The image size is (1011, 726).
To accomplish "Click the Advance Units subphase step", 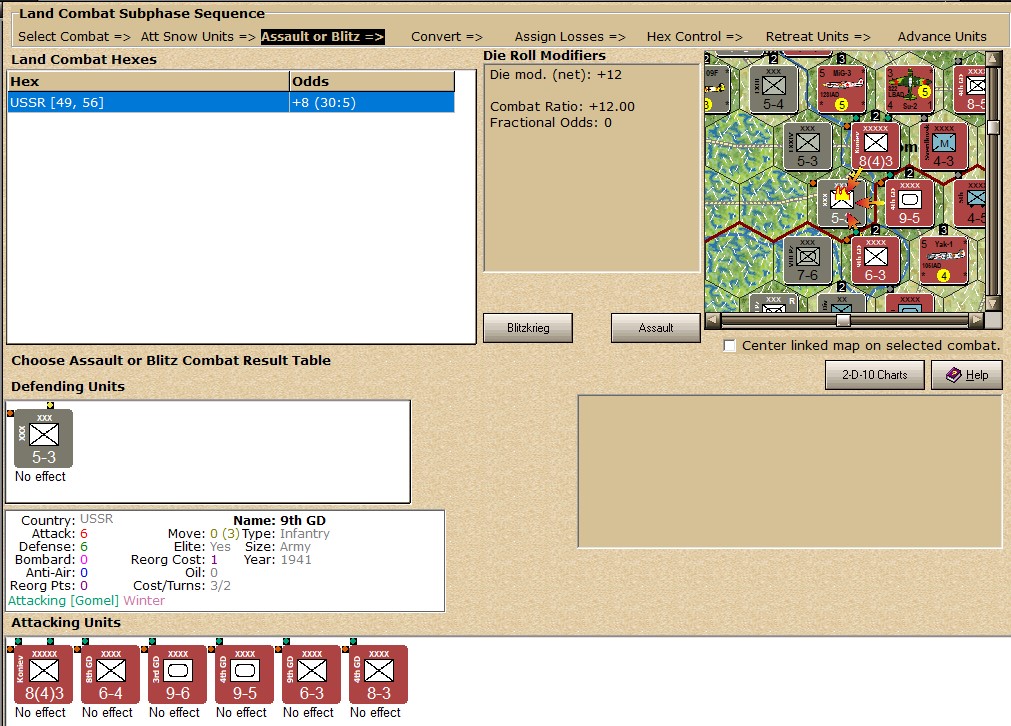I will coord(942,37).
